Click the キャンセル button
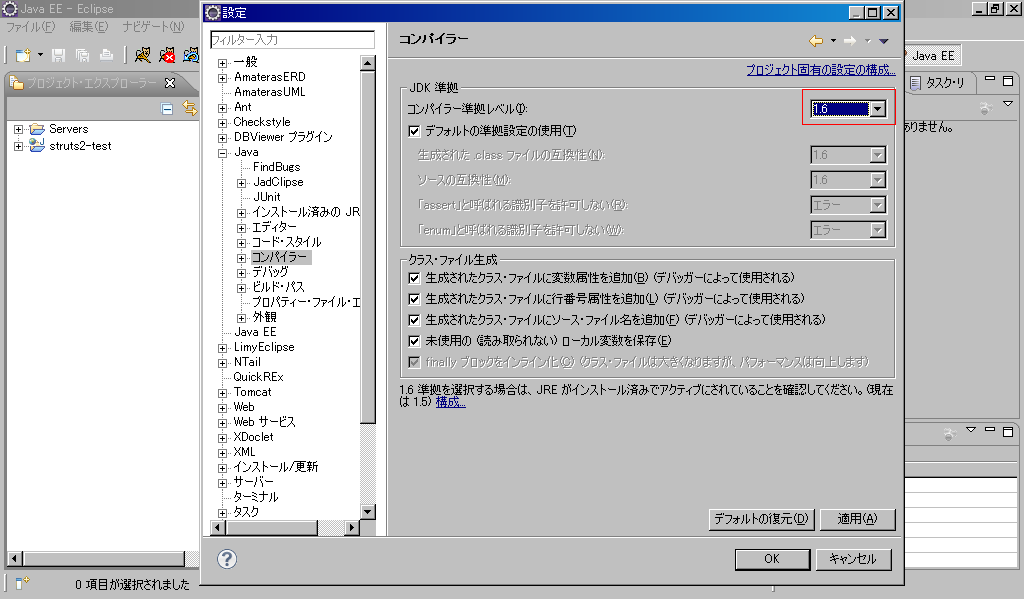 853,559
